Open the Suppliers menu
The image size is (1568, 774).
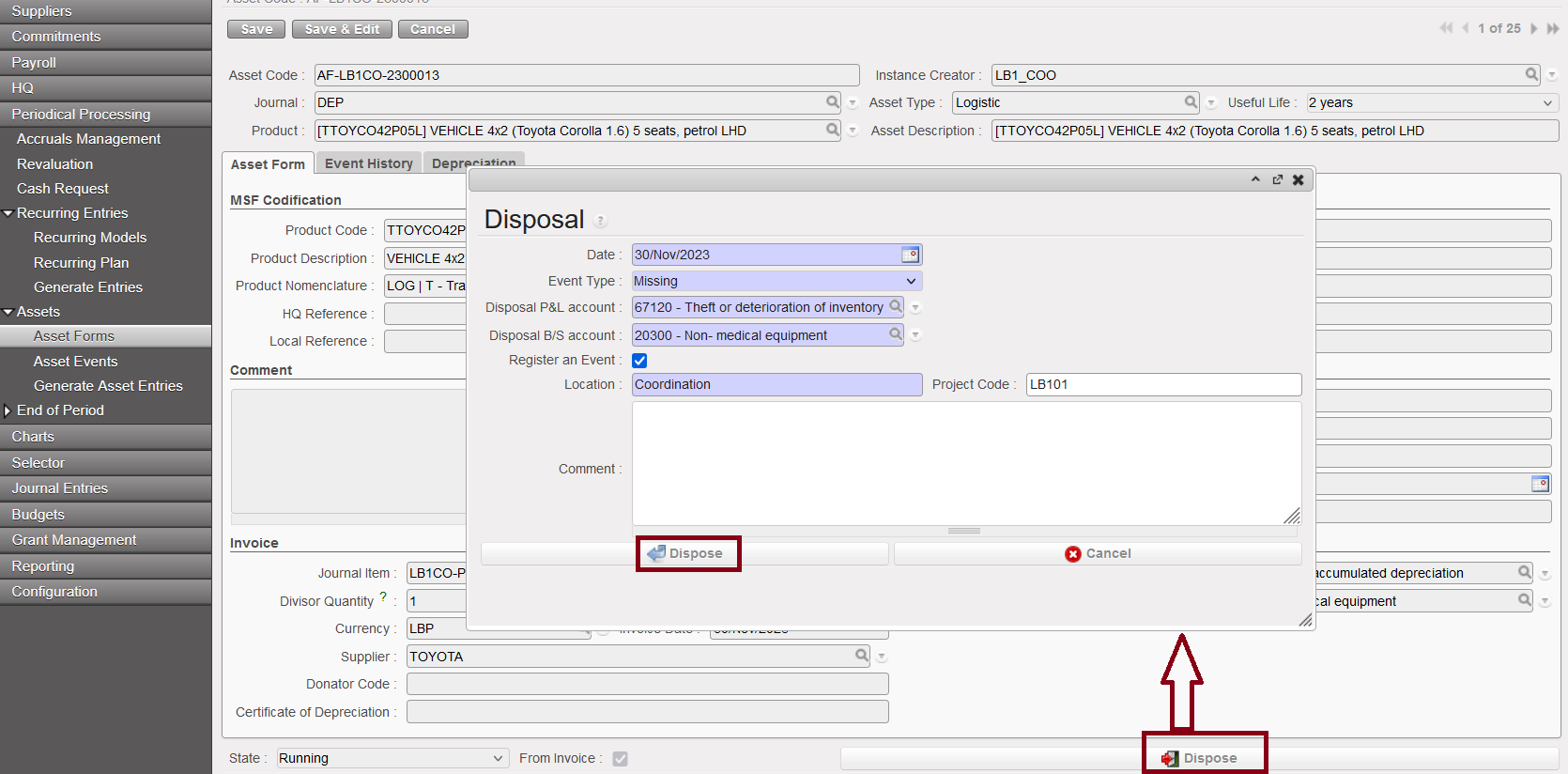(105, 11)
